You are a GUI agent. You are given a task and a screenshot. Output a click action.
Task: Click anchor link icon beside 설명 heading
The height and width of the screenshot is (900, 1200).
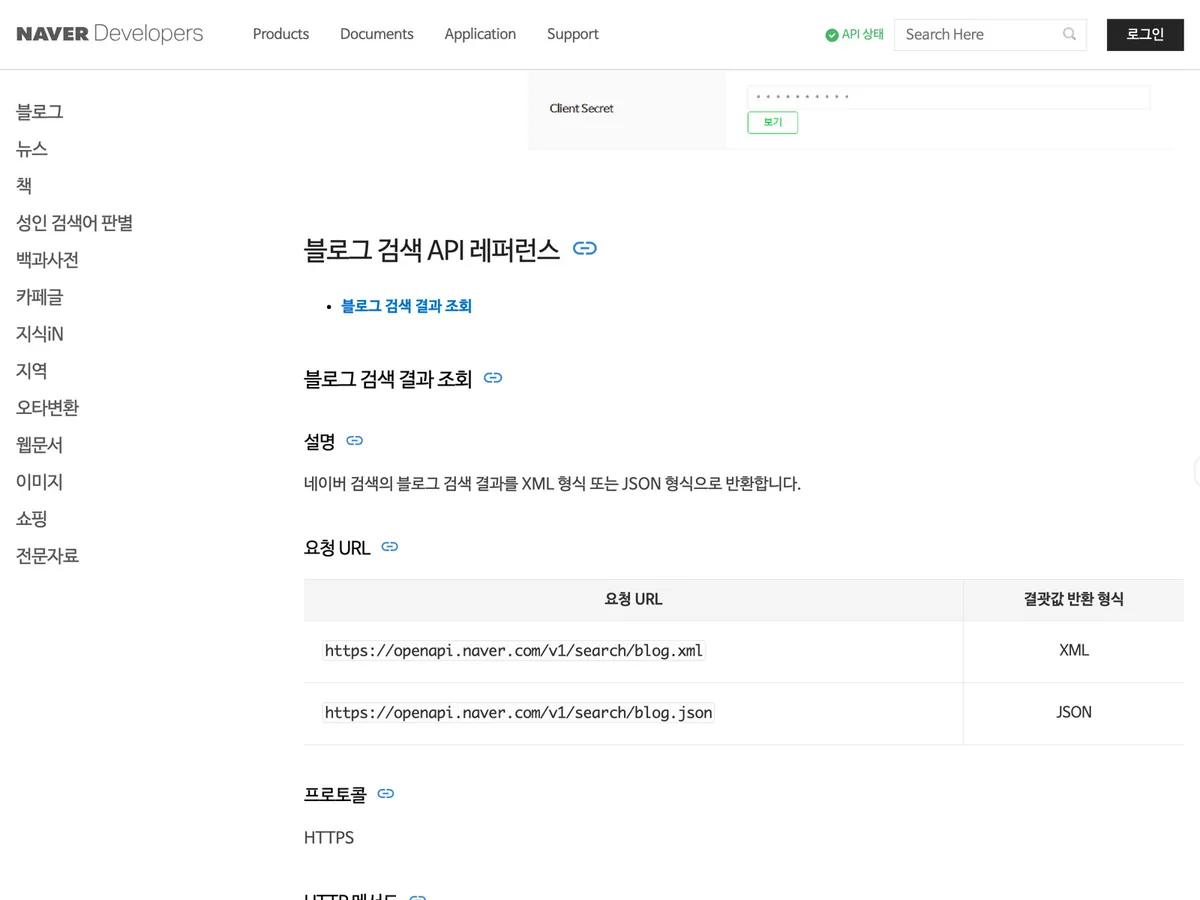(355, 441)
